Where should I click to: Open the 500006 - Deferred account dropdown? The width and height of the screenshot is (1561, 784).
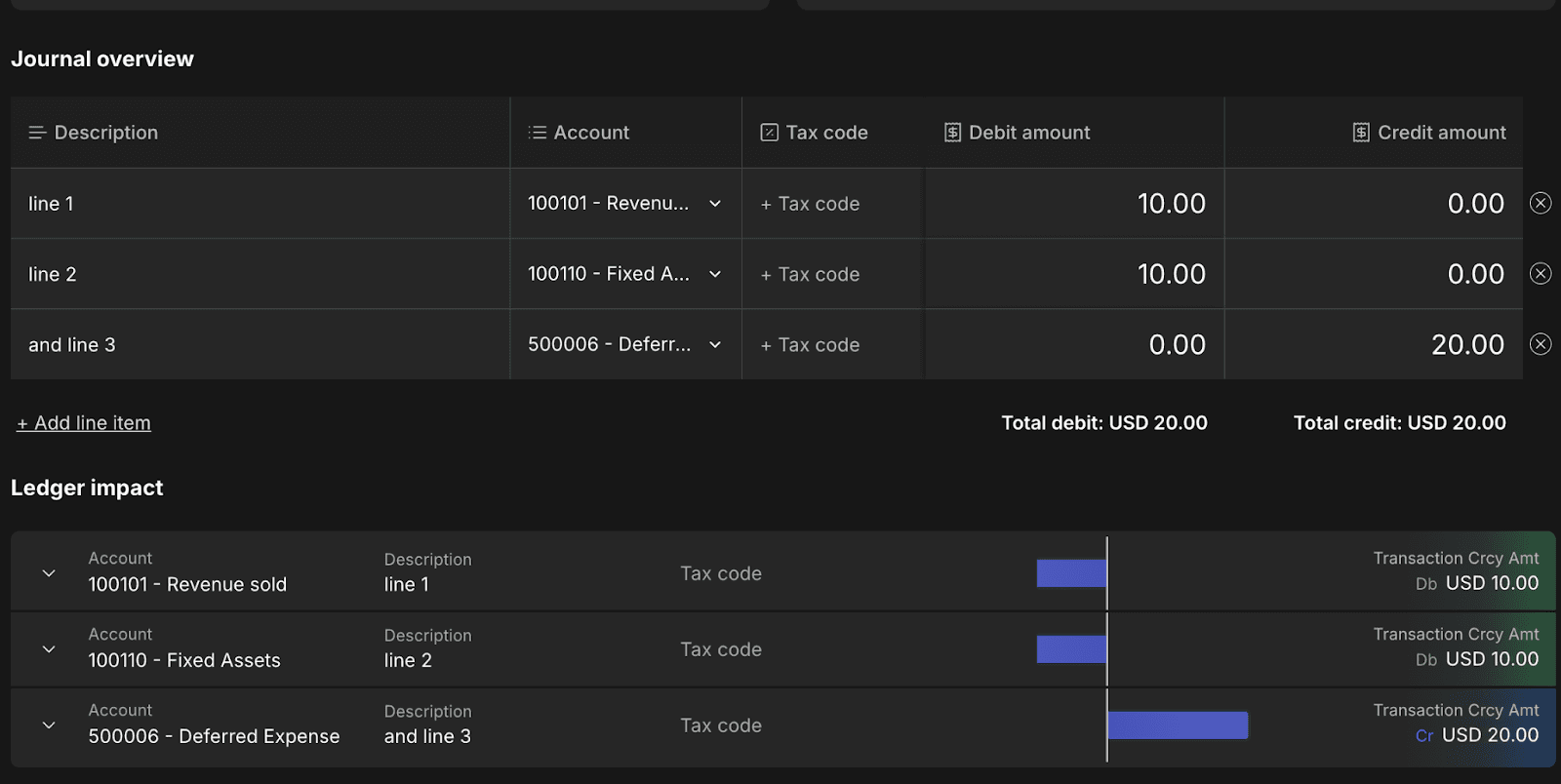[715, 345]
